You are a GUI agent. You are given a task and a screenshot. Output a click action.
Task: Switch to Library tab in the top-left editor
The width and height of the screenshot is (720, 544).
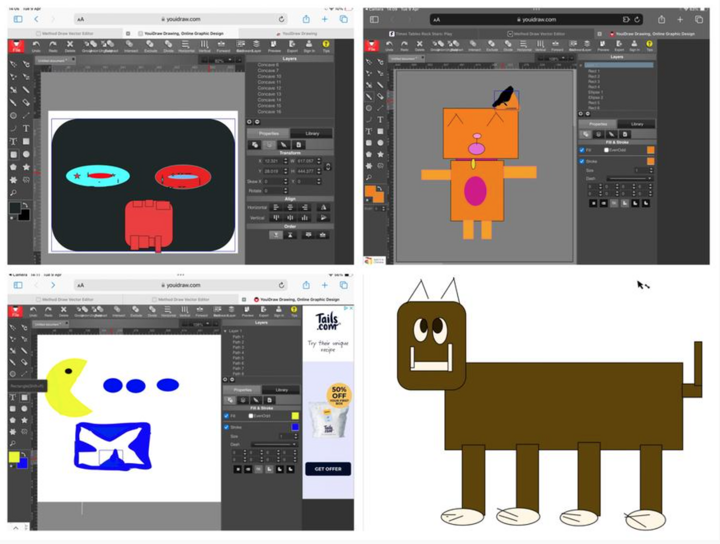(312, 133)
